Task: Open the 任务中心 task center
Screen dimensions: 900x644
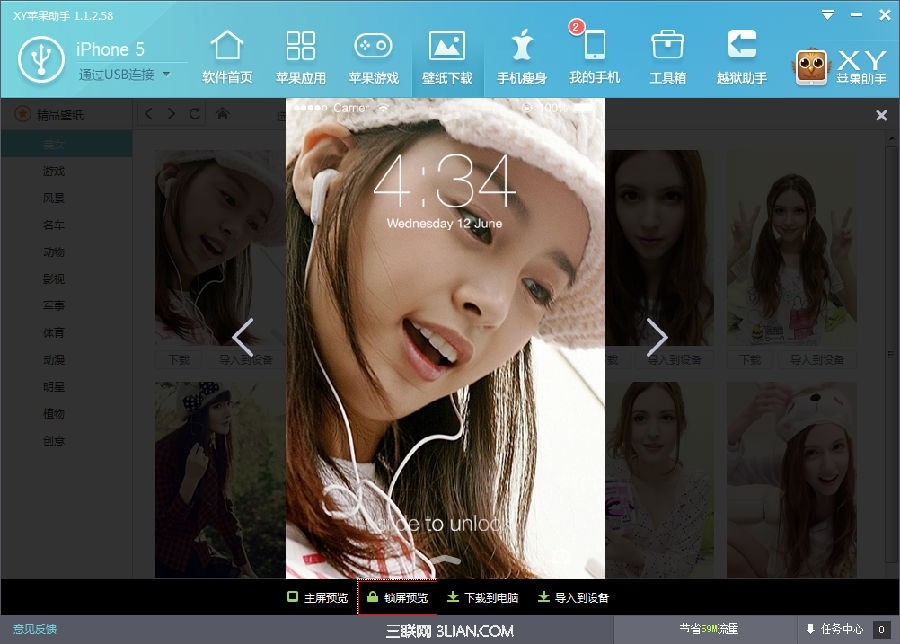Action: tap(835, 629)
